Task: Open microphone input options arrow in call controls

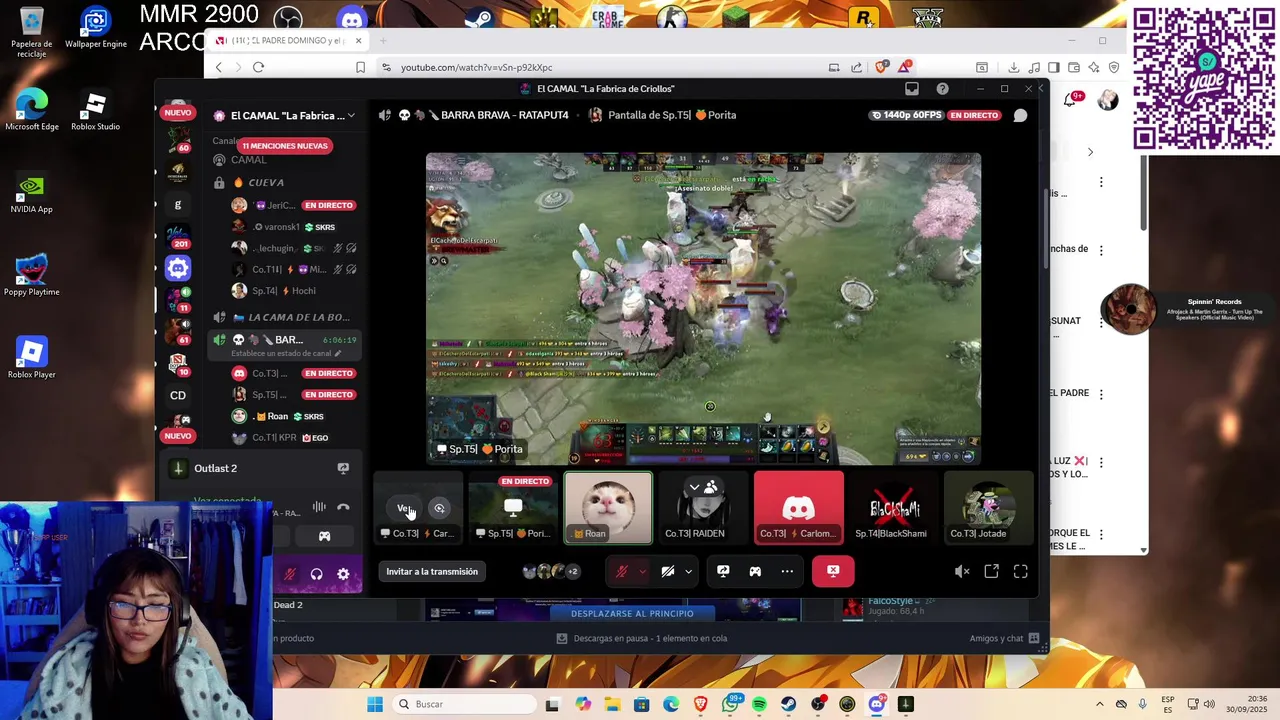Action: pos(642,572)
